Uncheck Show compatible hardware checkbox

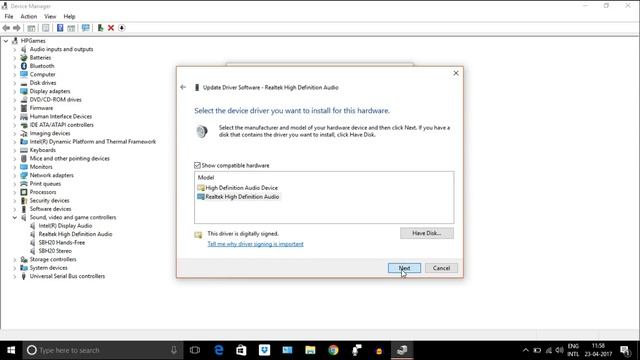coord(198,165)
